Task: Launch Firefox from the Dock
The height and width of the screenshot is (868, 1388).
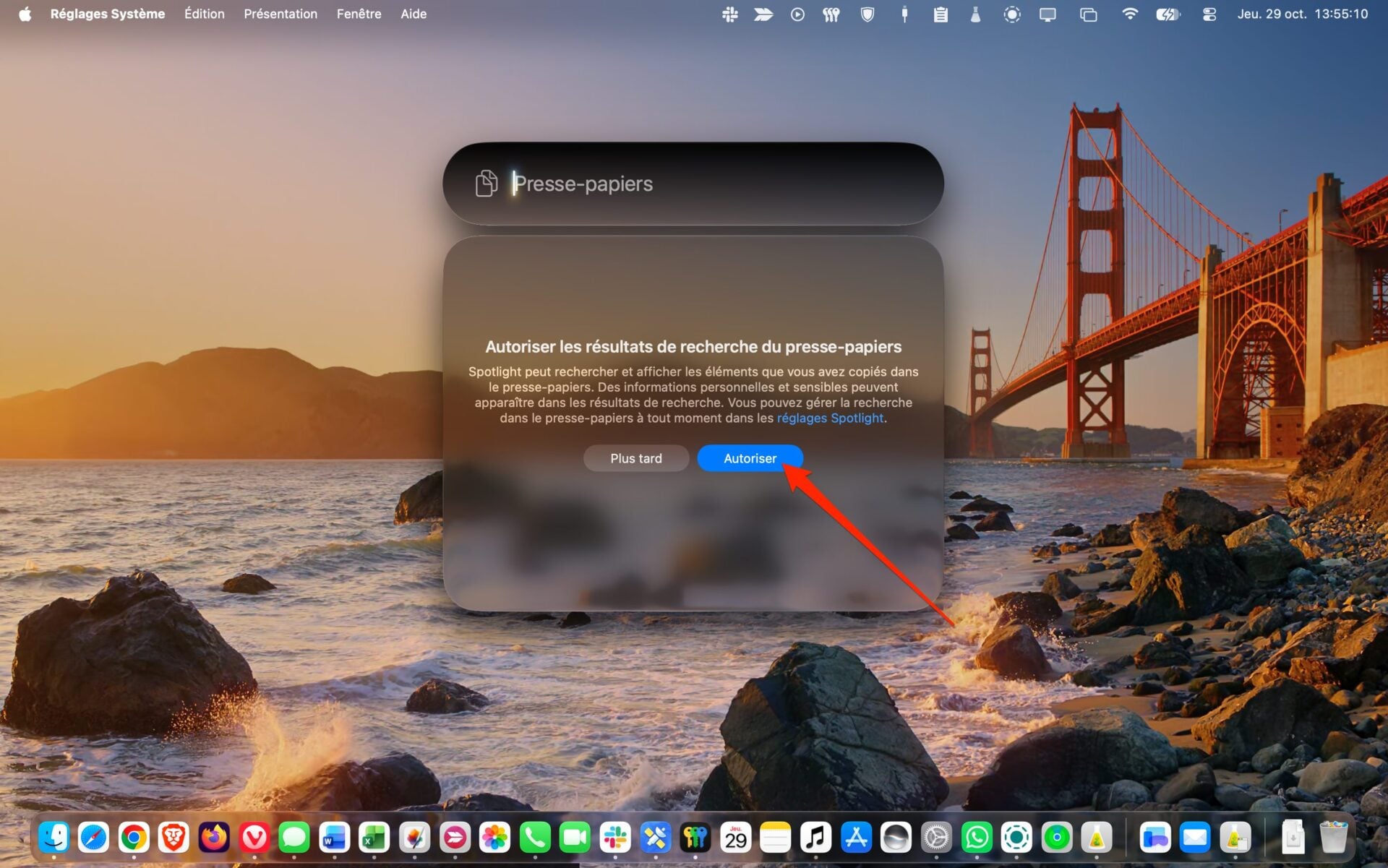Action: pyautogui.click(x=214, y=838)
